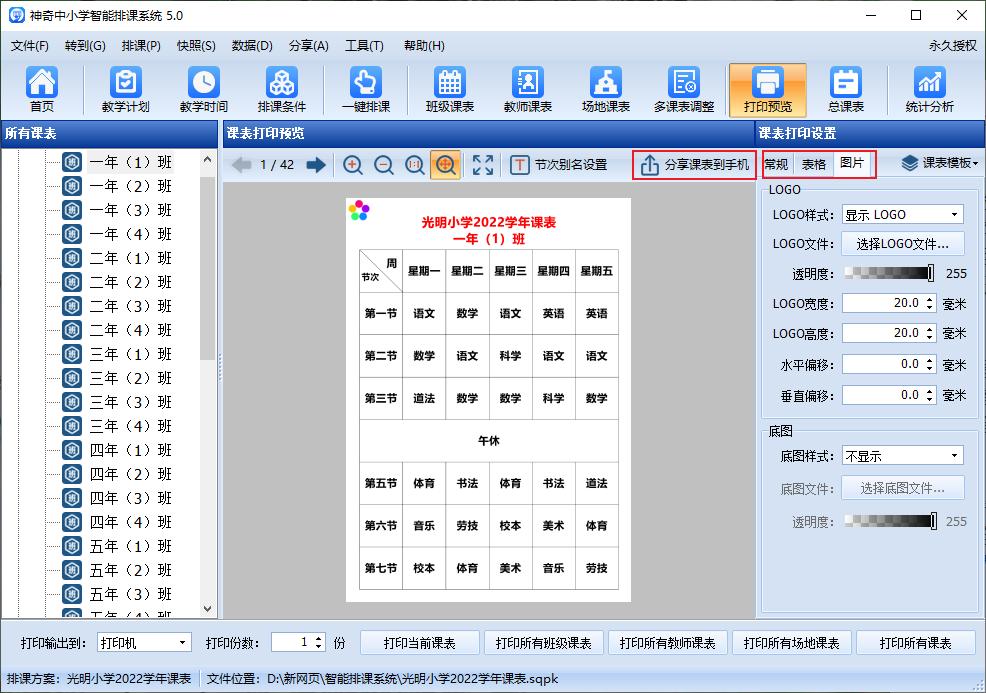The height and width of the screenshot is (693, 986).
Task: Go to next page with the right arrow
Action: pyautogui.click(x=318, y=166)
